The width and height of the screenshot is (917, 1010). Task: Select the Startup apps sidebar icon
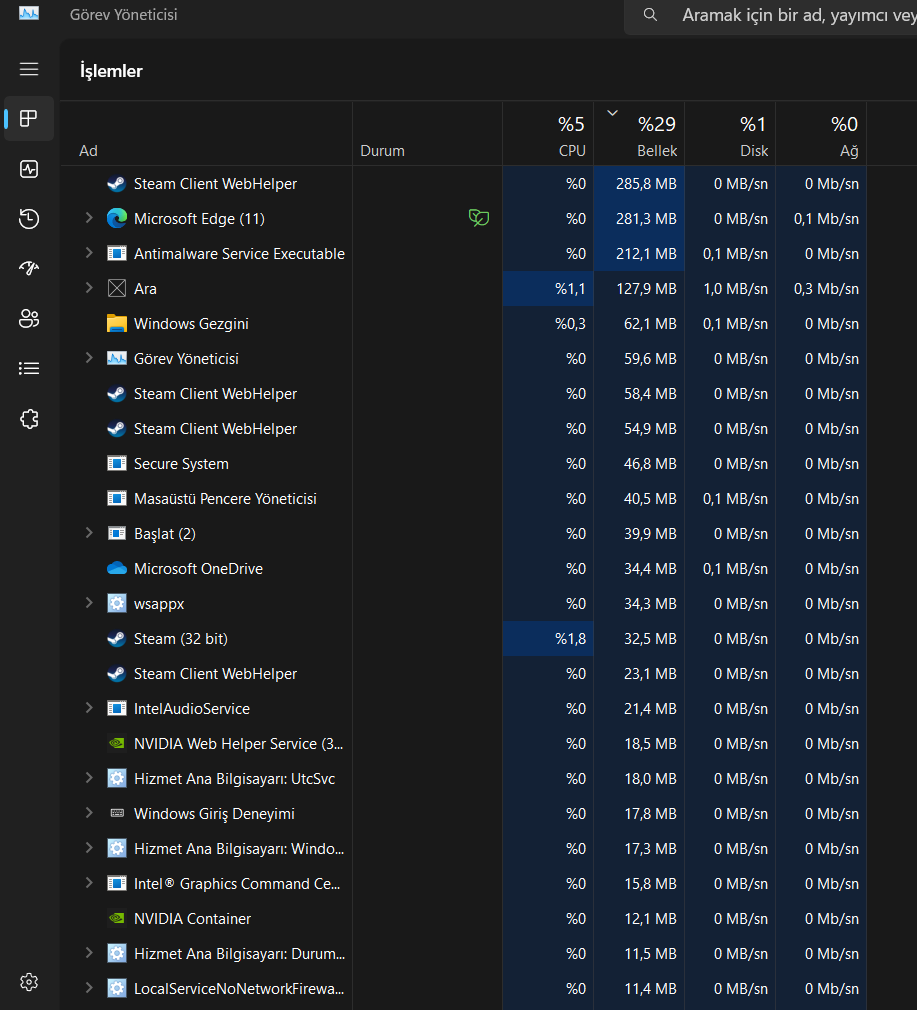(x=29, y=268)
